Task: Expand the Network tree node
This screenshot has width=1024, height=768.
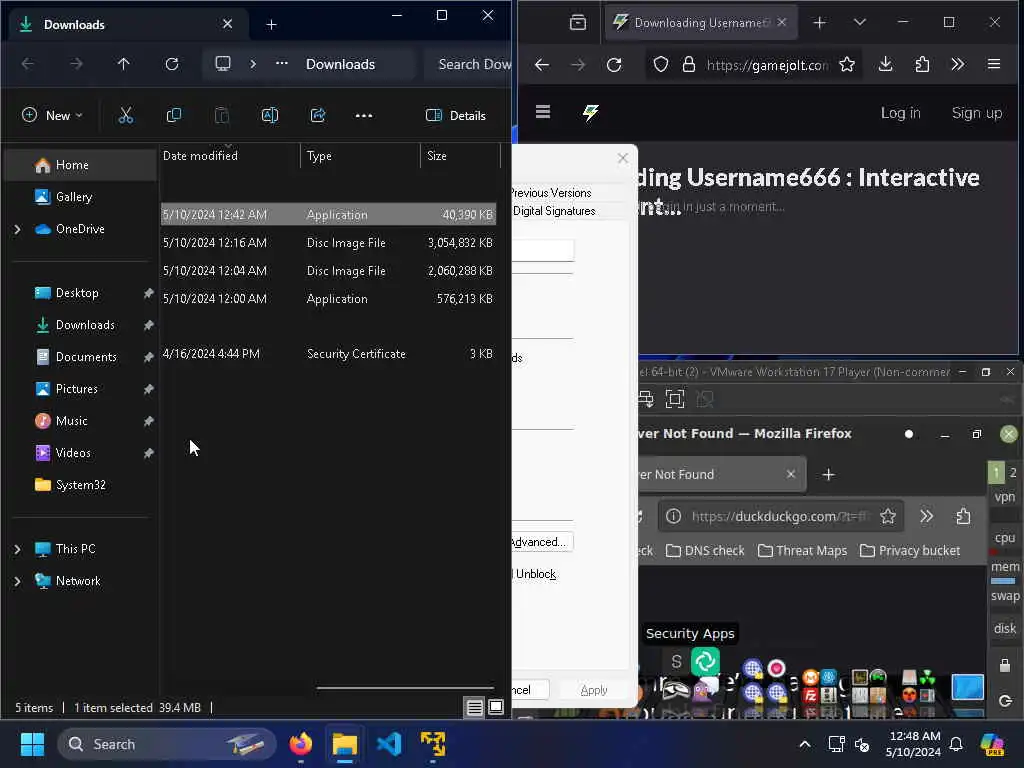Action: pos(18,581)
